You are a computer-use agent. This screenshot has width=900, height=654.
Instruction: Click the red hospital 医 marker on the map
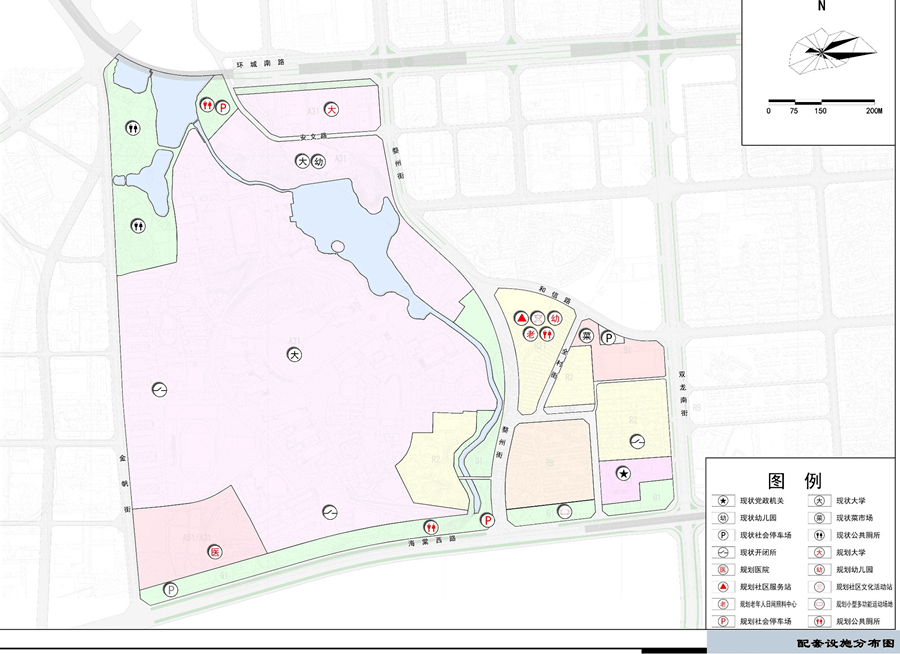click(x=214, y=551)
